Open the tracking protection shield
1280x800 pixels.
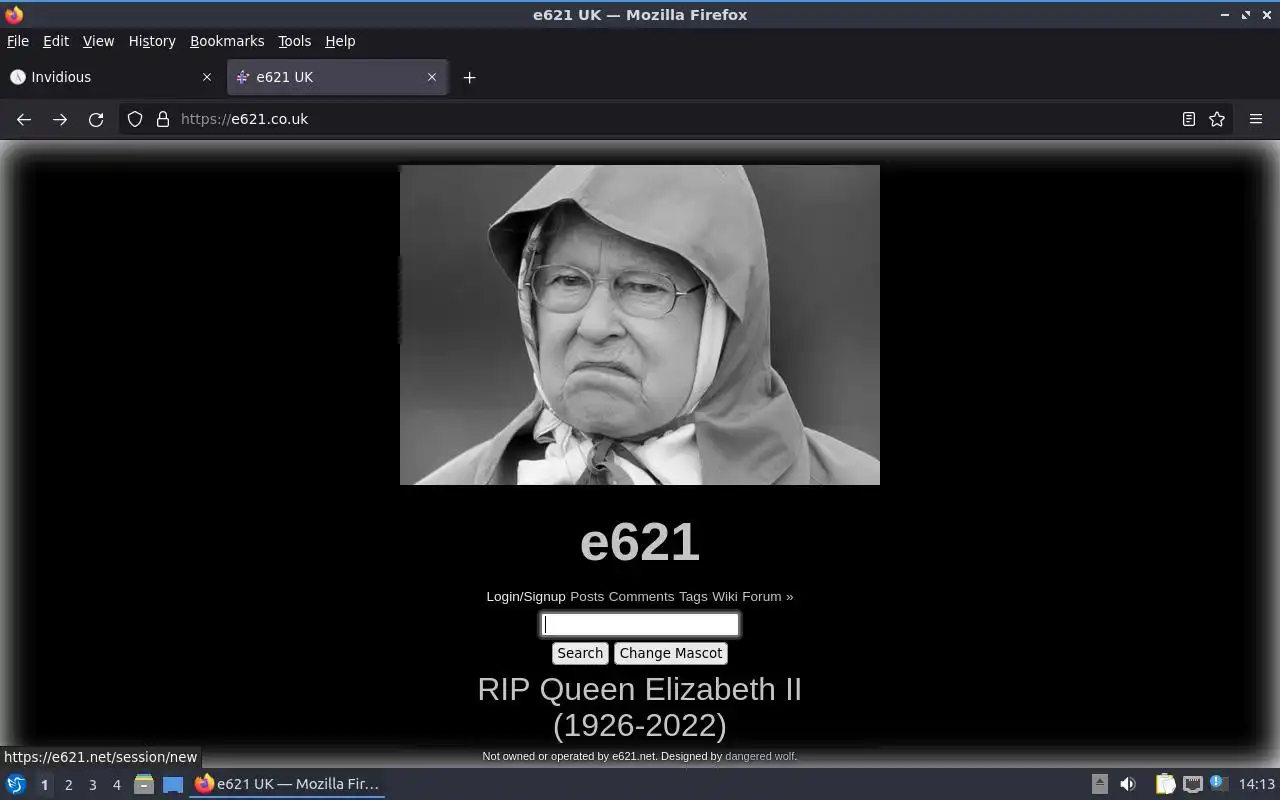point(135,119)
